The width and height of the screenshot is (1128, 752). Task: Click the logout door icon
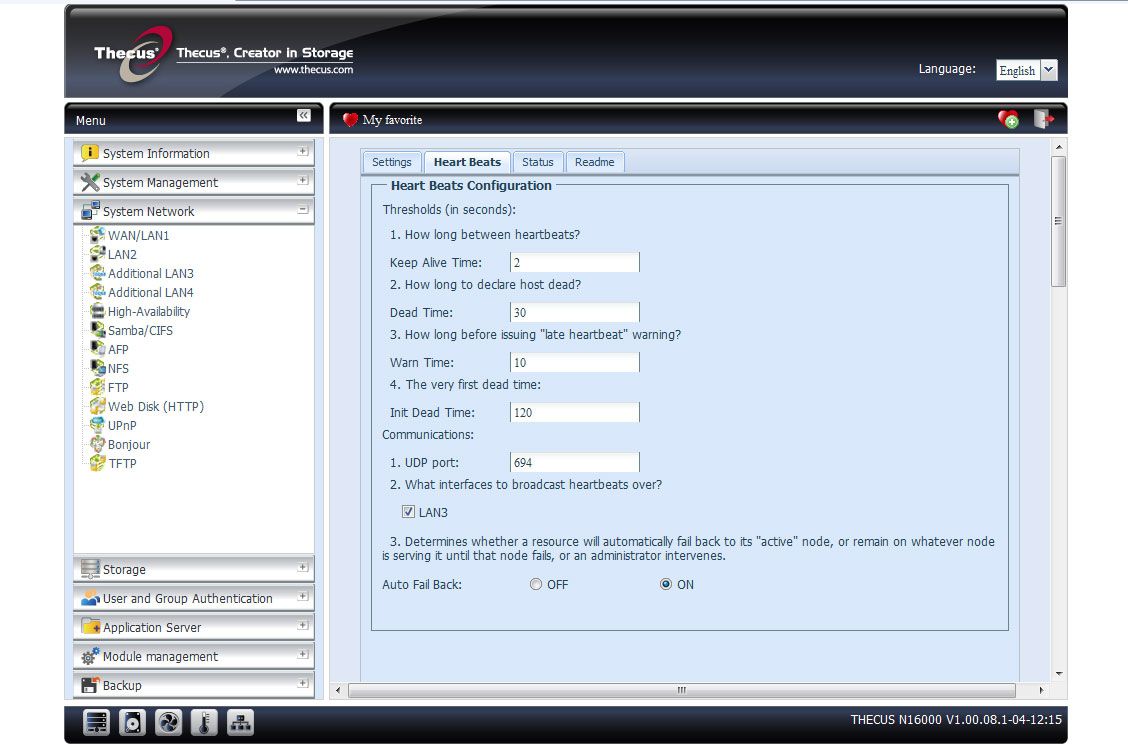click(1043, 119)
